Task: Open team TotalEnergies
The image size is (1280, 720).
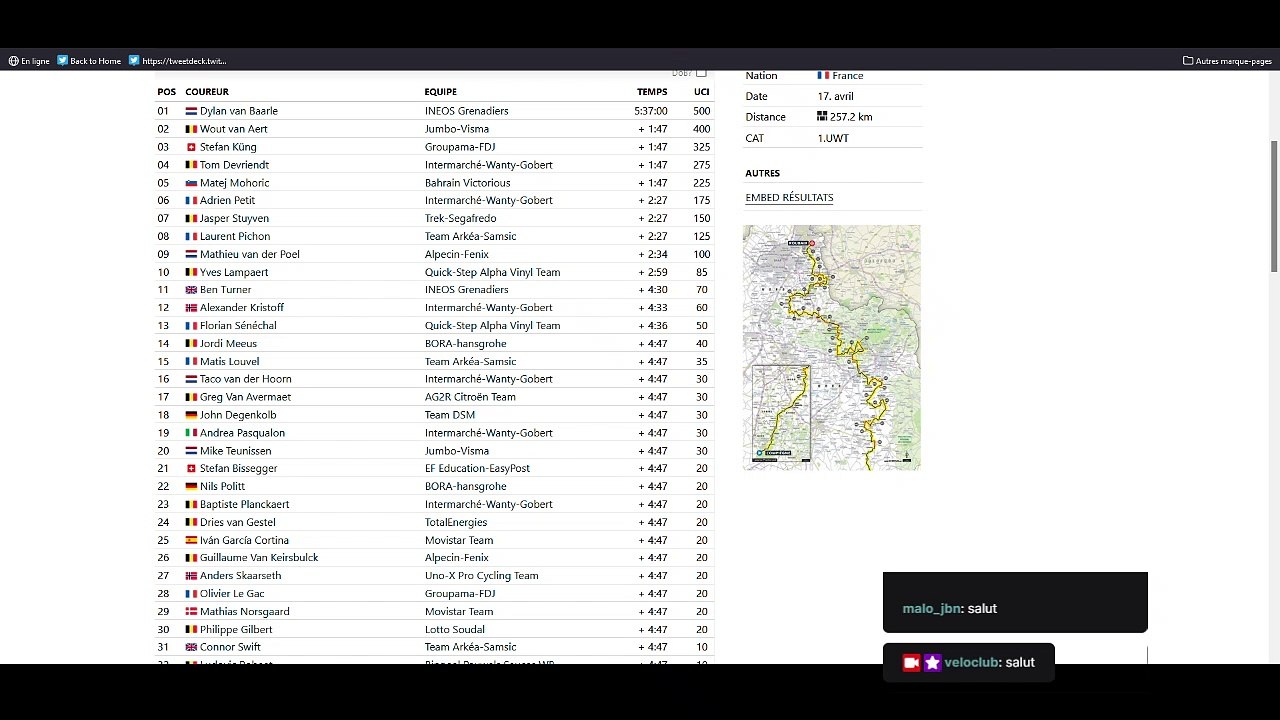Action: (456, 522)
